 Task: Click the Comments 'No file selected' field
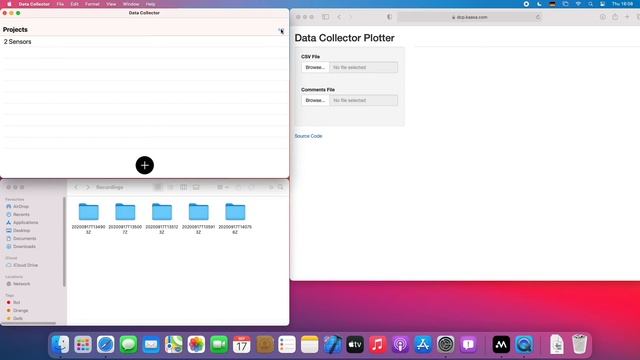pyautogui.click(x=364, y=100)
